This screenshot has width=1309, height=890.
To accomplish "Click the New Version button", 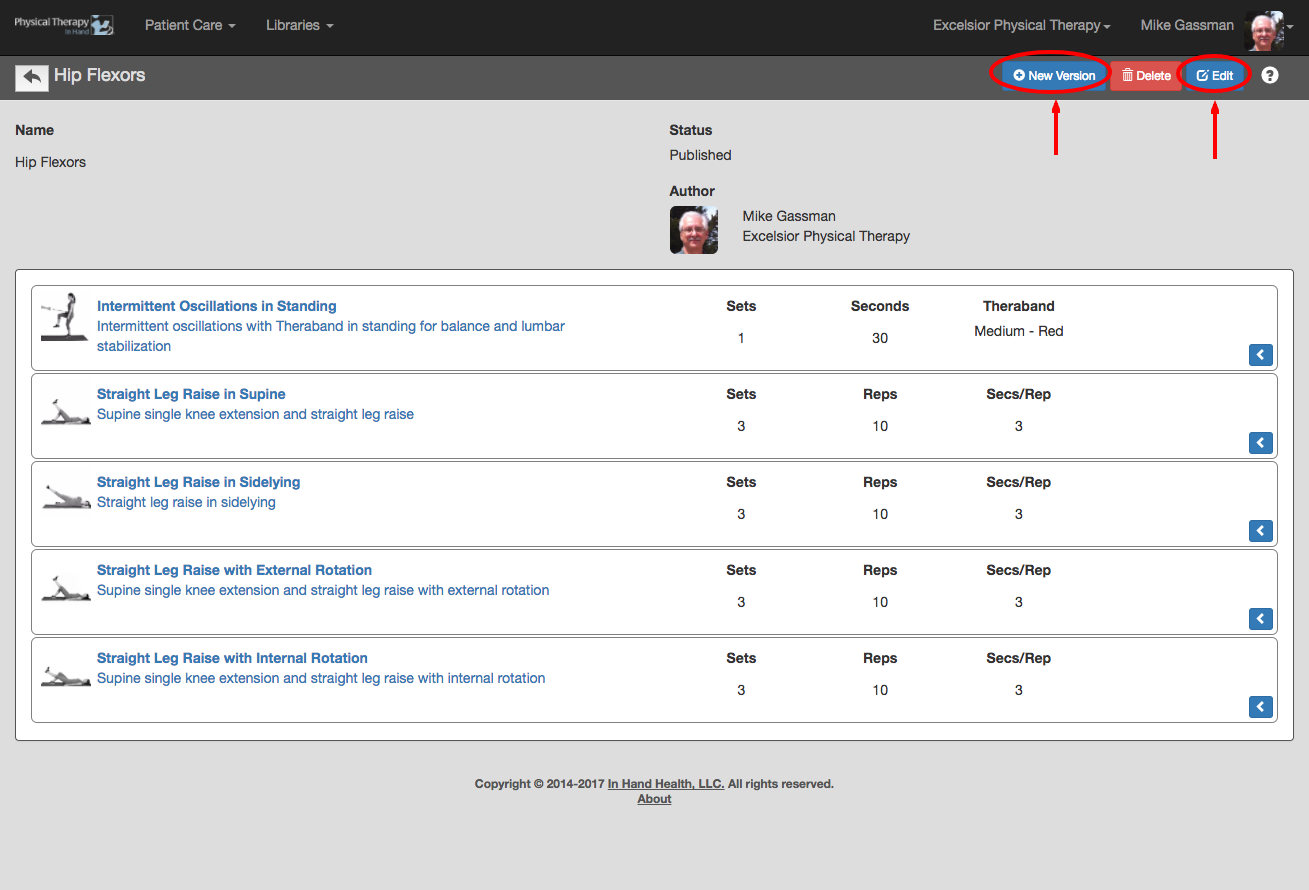I will click(1054, 76).
